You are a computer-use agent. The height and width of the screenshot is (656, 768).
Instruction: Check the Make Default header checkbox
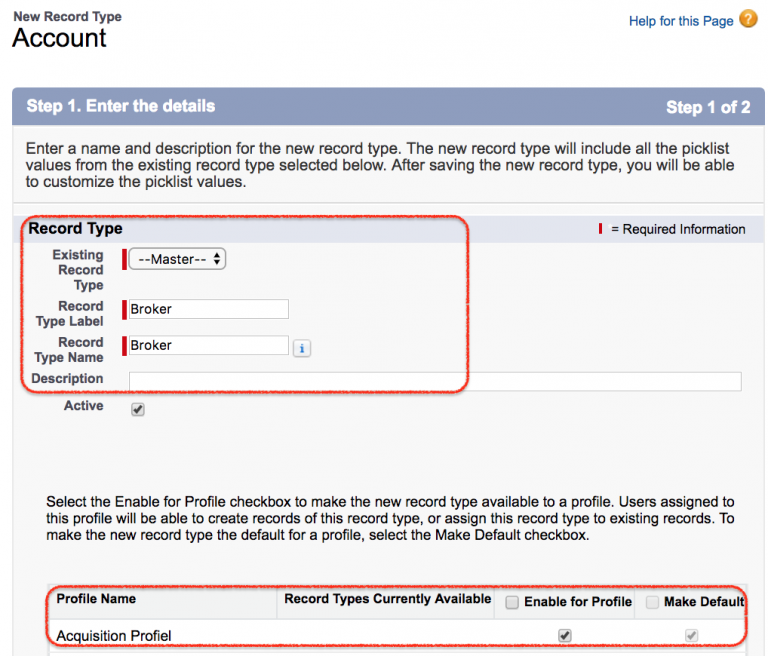(x=652, y=602)
